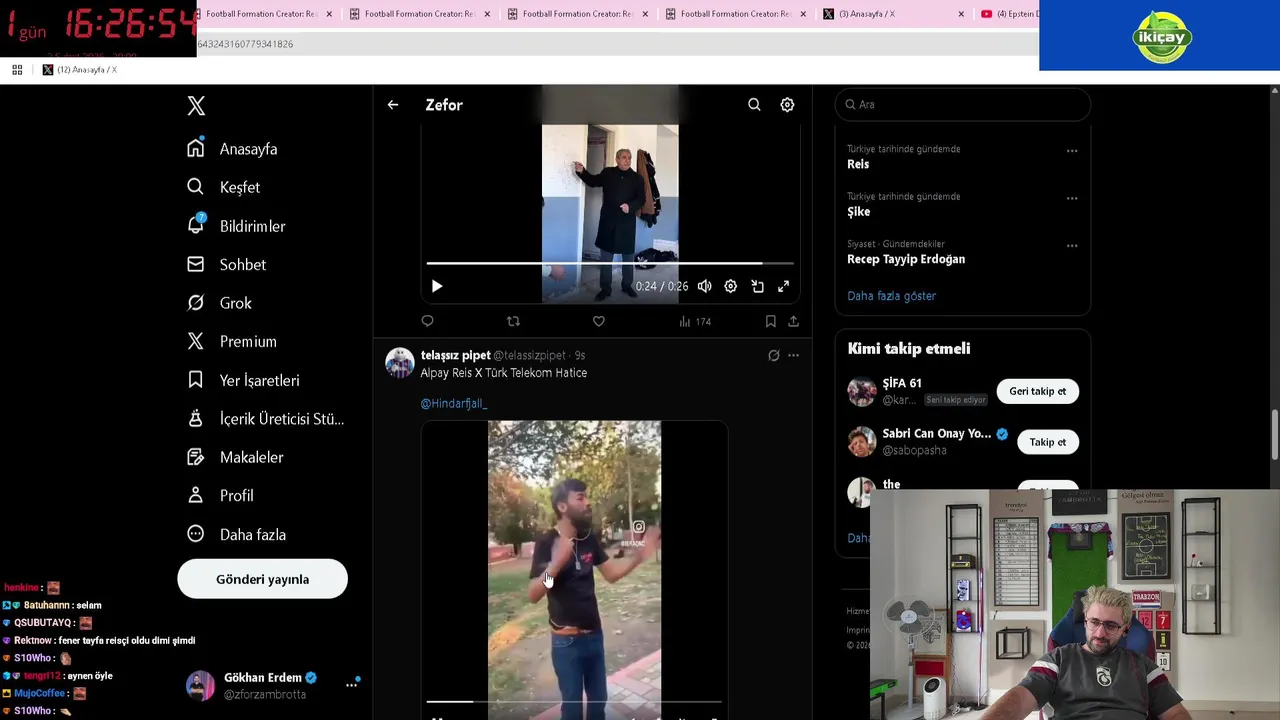
Task: Open first video's playback settings
Action: 731,286
